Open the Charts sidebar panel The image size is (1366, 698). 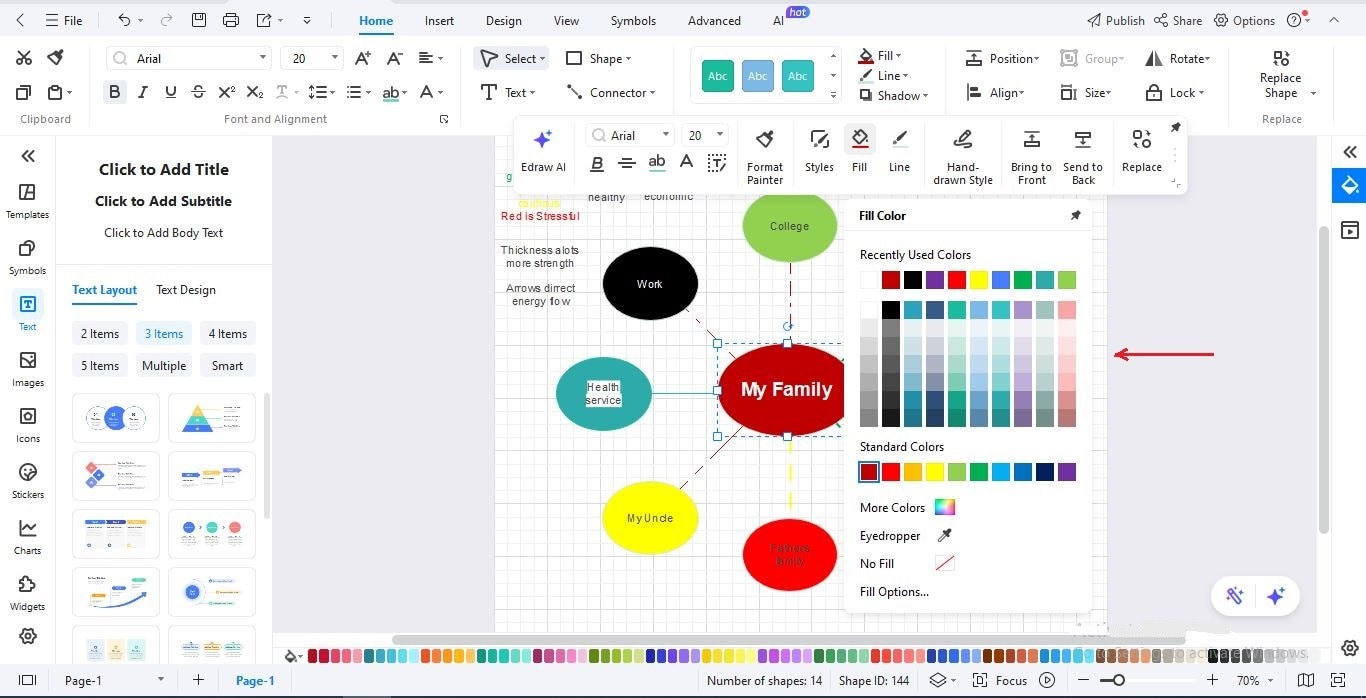[x=27, y=537]
